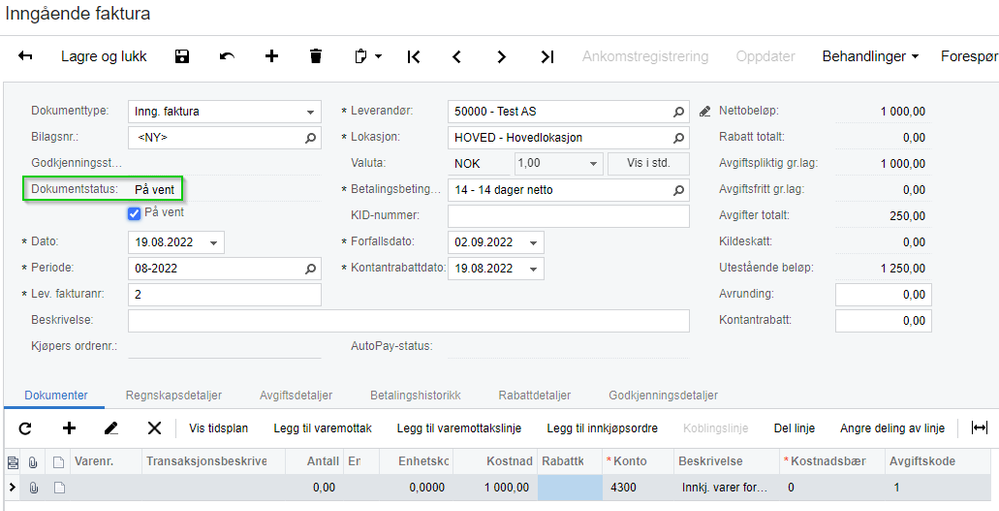Click the note column header icon
The height and width of the screenshot is (511, 999).
pyautogui.click(x=59, y=462)
